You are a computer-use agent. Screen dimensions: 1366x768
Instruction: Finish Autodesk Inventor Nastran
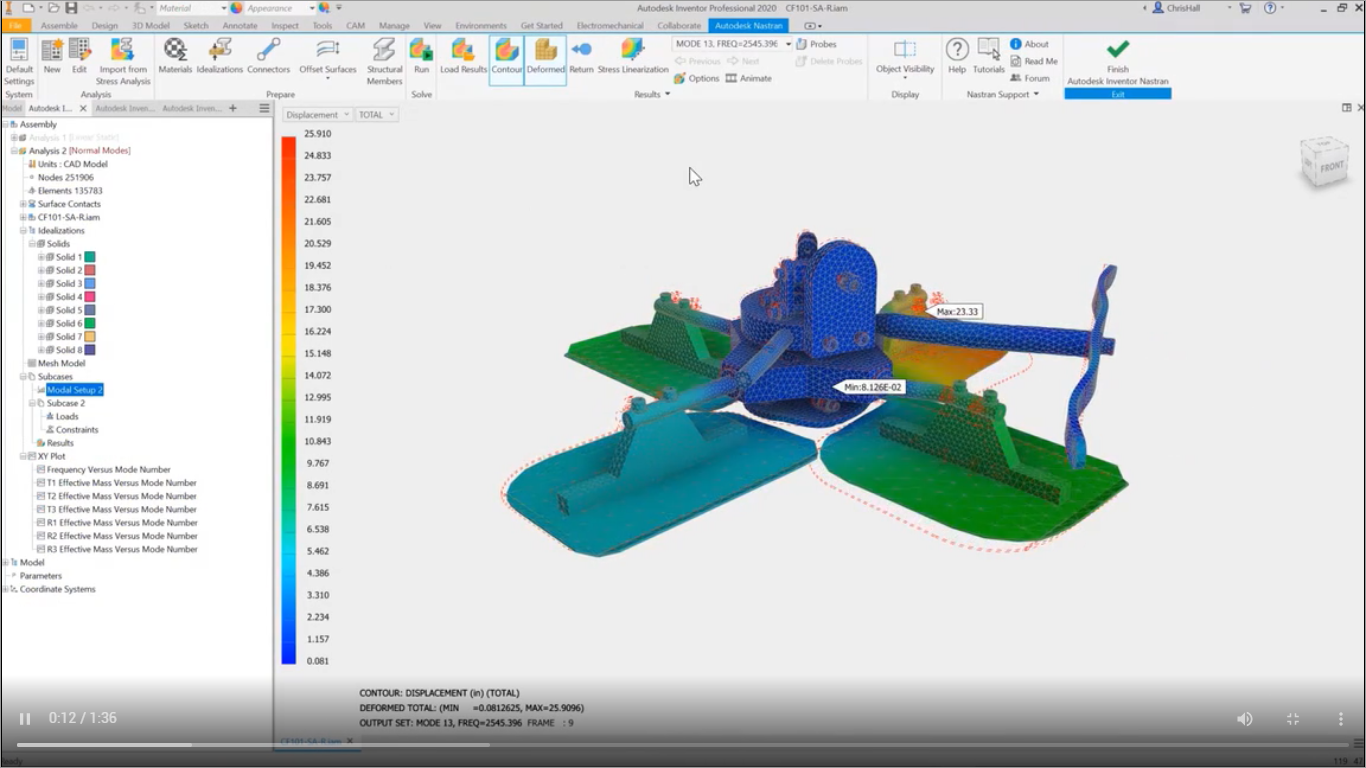click(1118, 62)
